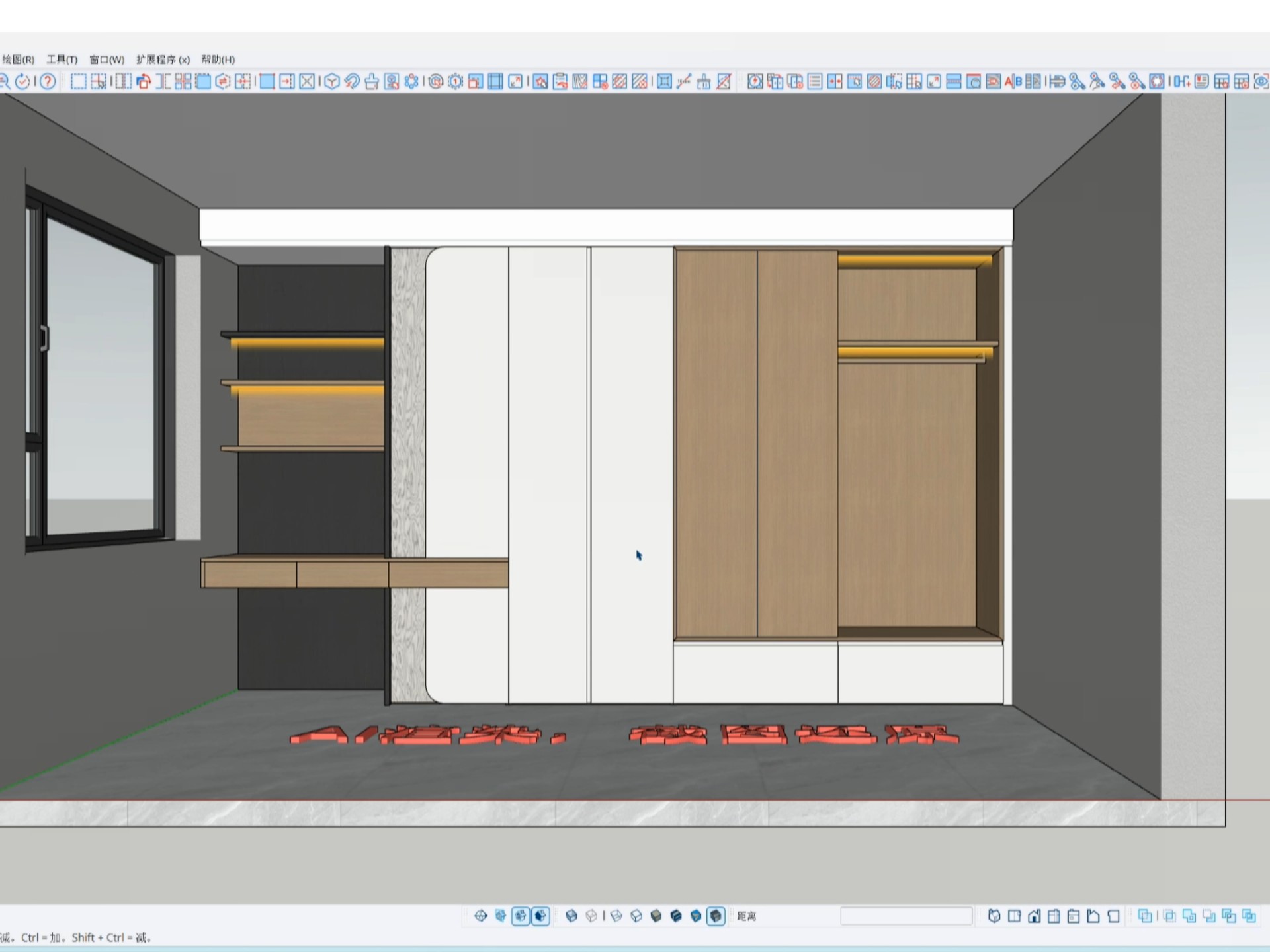
Task: Click the list lines toolbar icon
Action: point(815,81)
